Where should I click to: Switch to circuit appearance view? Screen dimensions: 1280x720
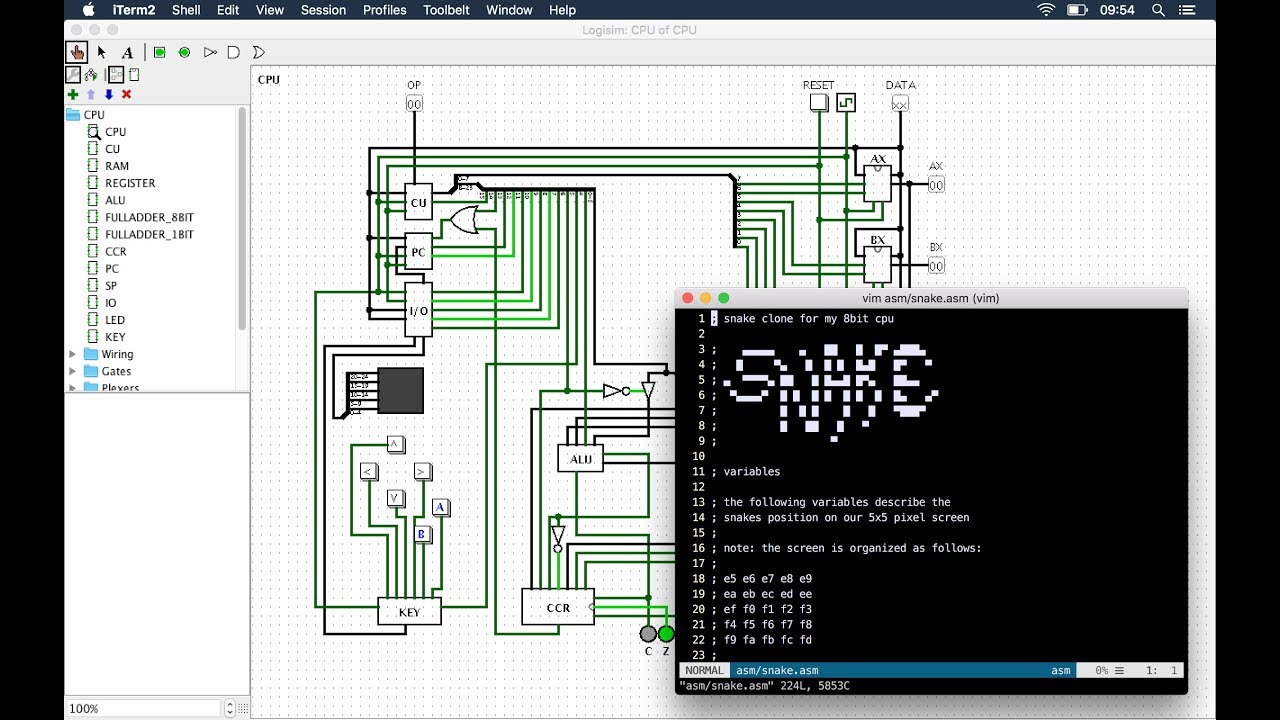[134, 74]
